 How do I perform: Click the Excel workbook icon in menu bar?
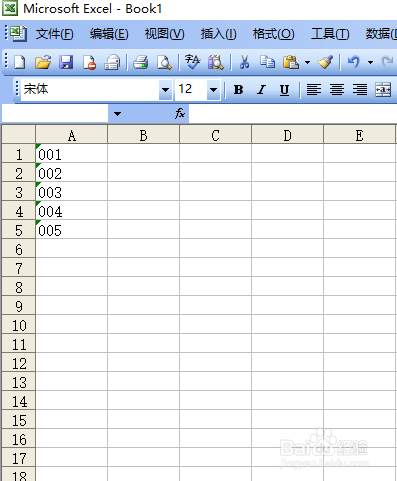click(x=17, y=33)
